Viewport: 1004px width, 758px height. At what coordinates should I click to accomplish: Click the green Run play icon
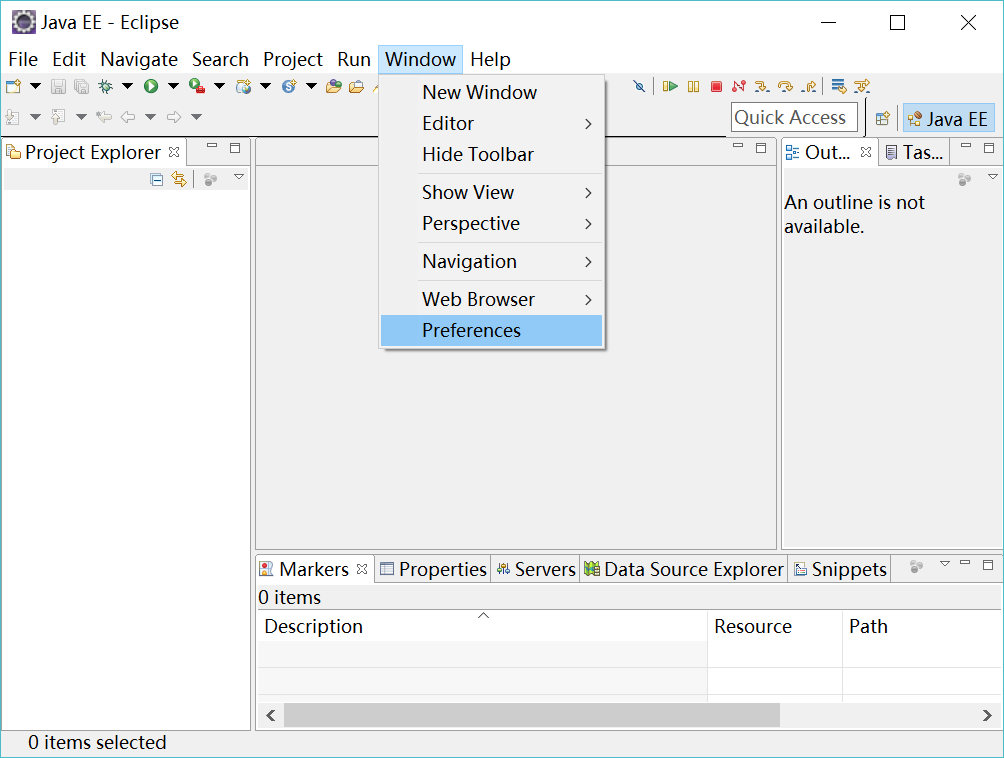click(x=151, y=86)
